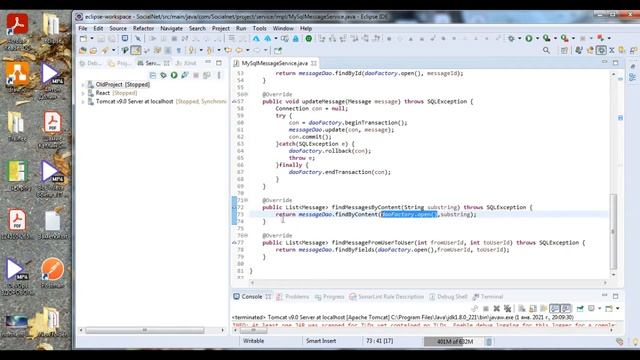Expand the OldProject server entry
This screenshot has width=640, height=360.
83,85
